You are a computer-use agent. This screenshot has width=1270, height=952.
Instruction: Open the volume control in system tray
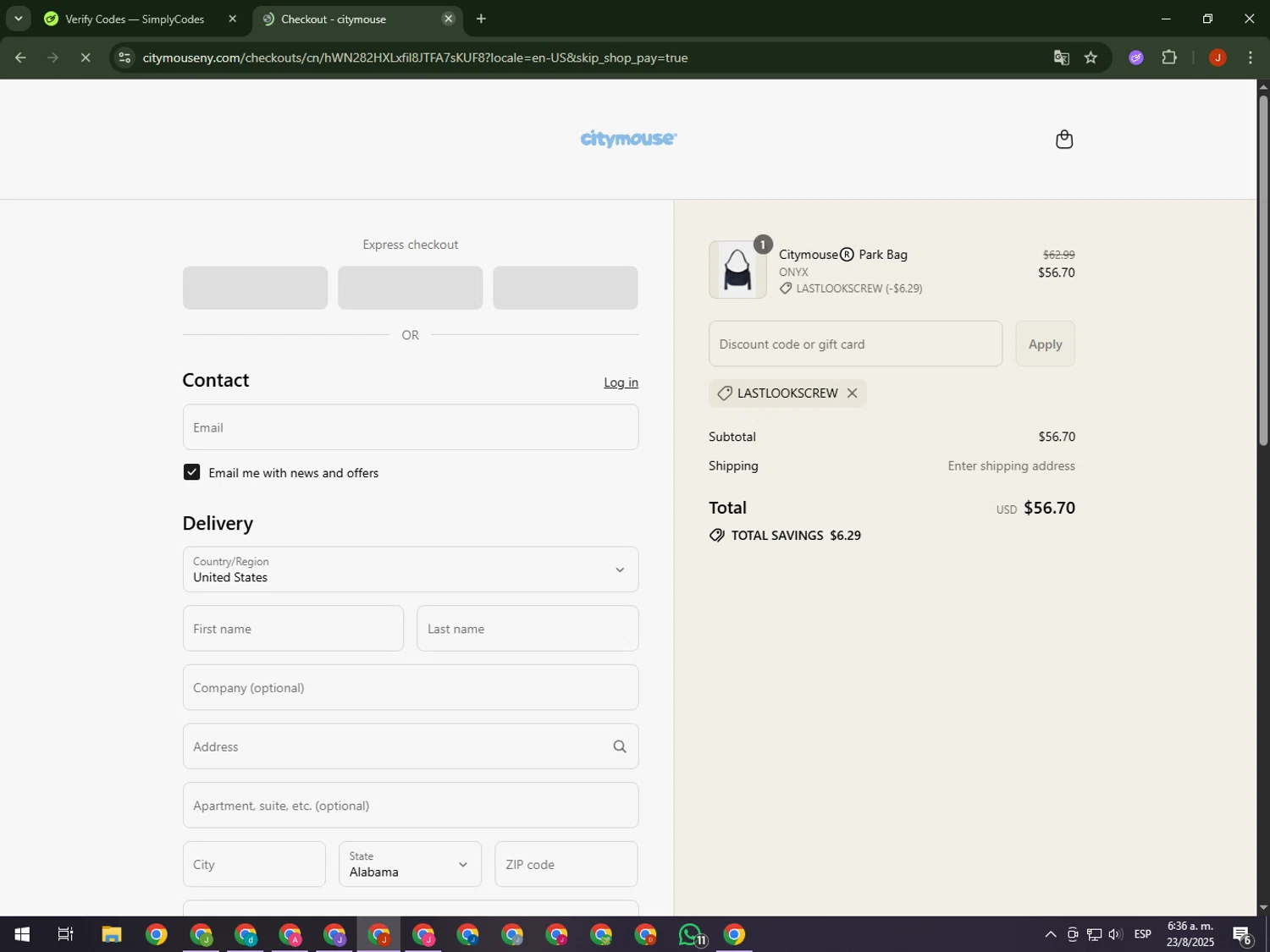click(x=1115, y=935)
